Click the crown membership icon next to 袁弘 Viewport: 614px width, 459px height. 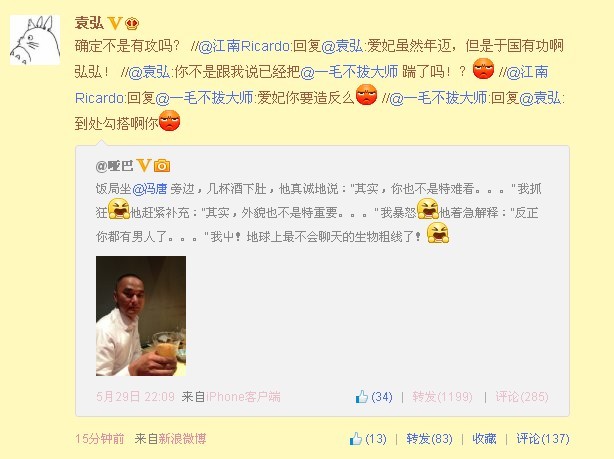pos(132,24)
